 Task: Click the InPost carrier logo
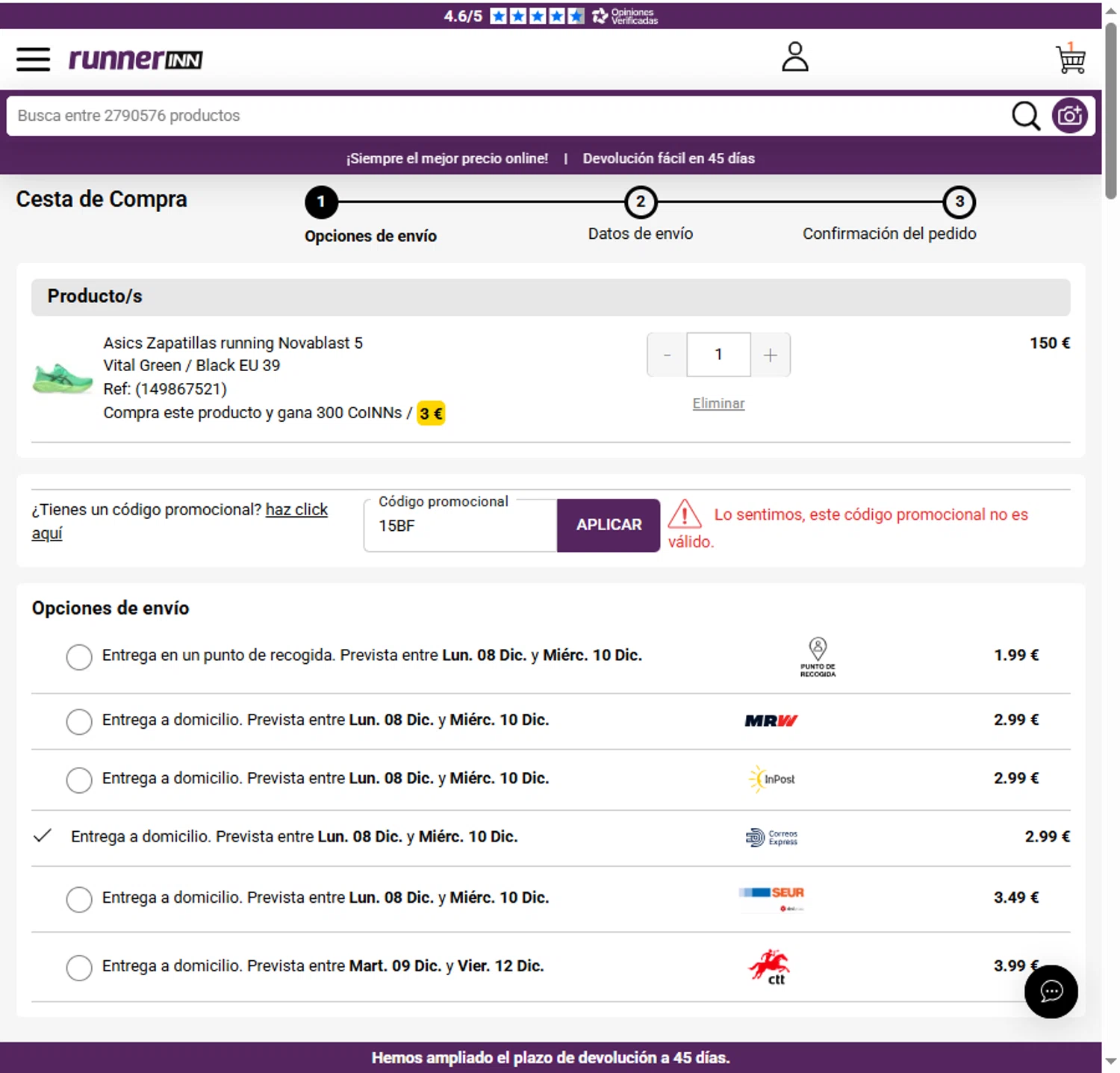[771, 779]
